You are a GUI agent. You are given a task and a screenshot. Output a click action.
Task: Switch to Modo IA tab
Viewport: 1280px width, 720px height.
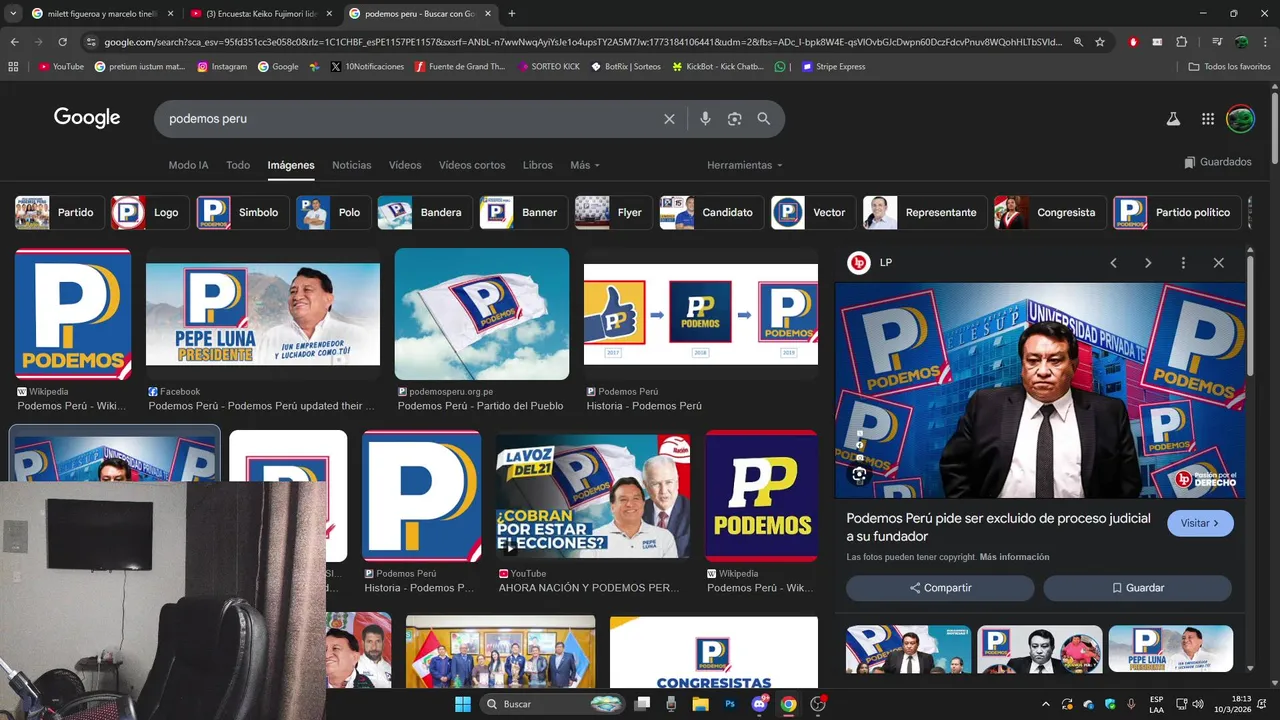(x=188, y=165)
